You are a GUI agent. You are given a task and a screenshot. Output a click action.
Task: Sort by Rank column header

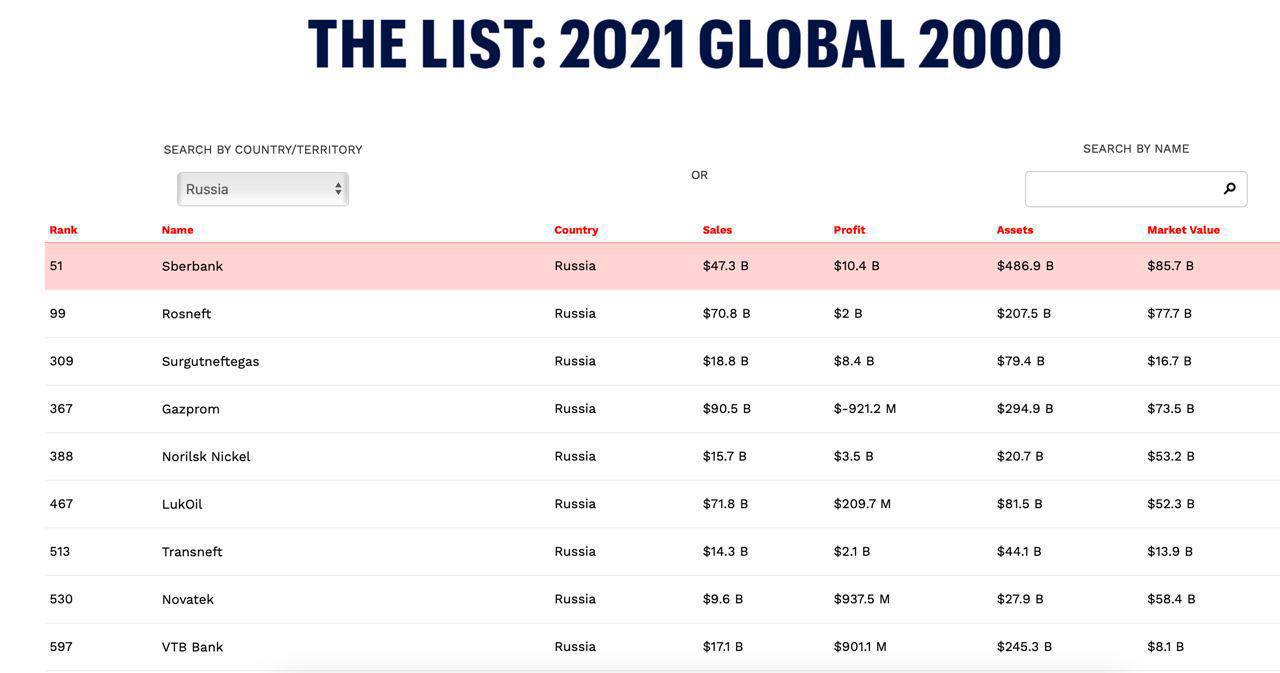click(x=63, y=230)
